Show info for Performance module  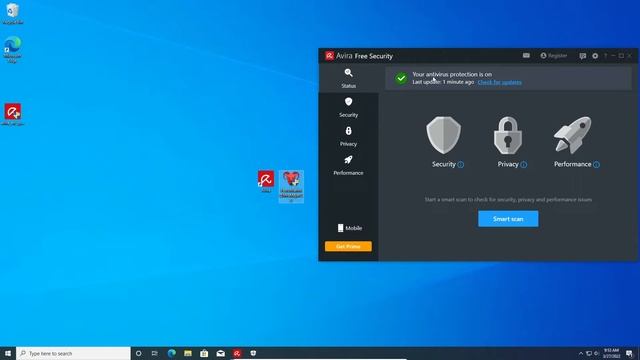click(596, 164)
